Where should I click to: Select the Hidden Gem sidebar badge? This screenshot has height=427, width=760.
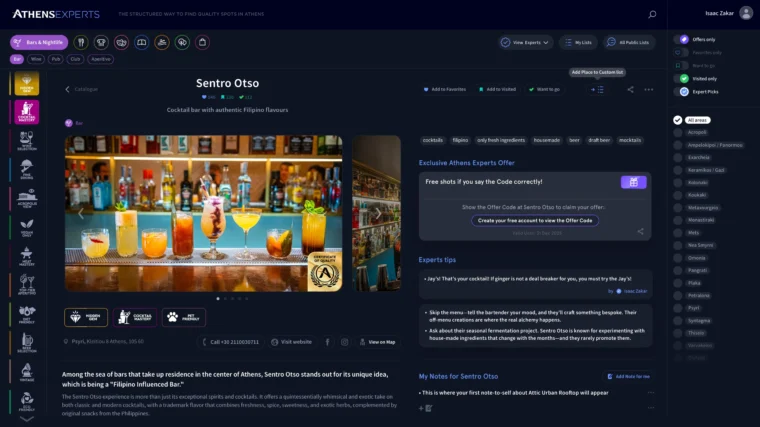click(26, 84)
